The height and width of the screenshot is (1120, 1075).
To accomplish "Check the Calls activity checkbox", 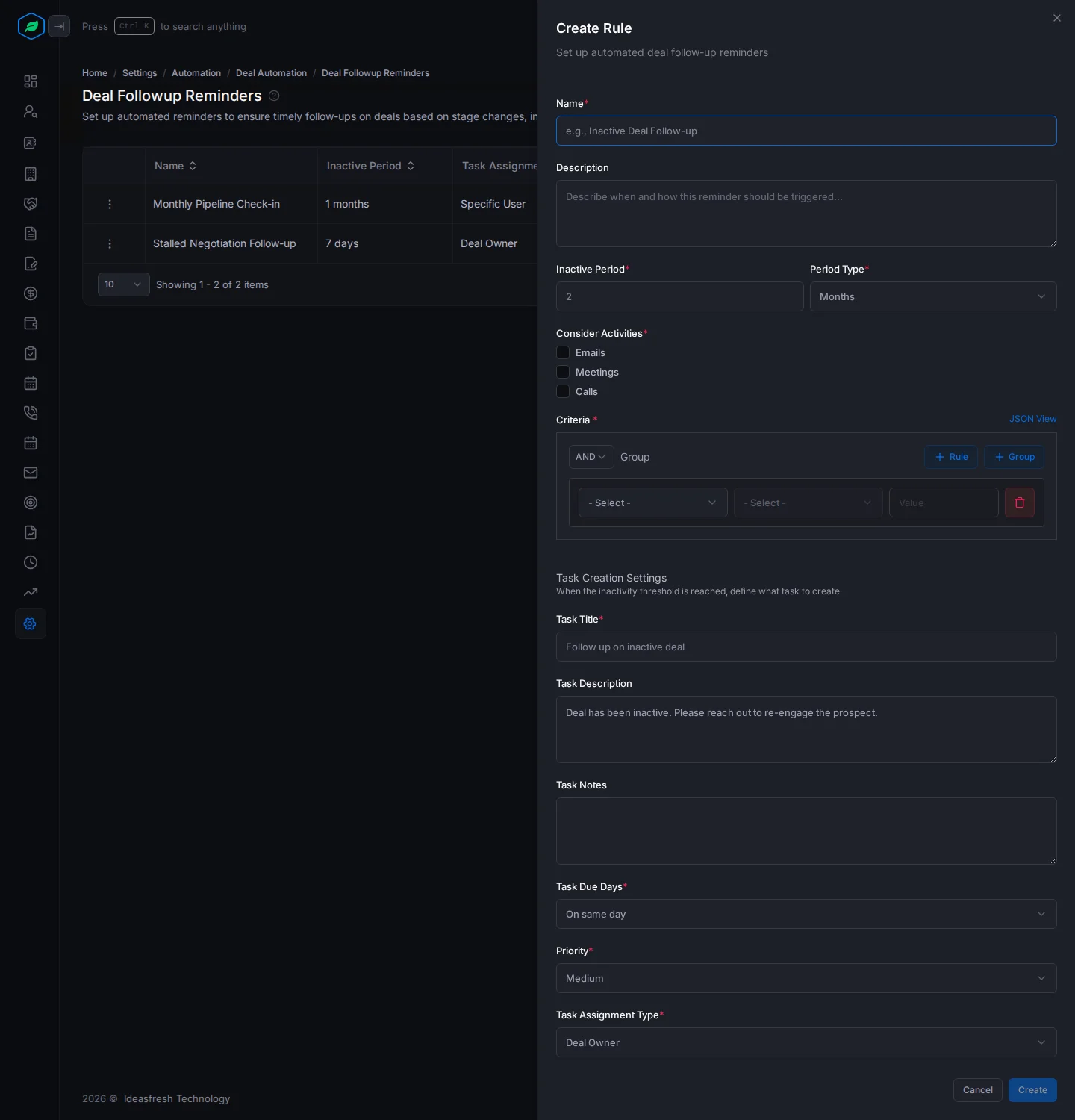I will click(563, 391).
